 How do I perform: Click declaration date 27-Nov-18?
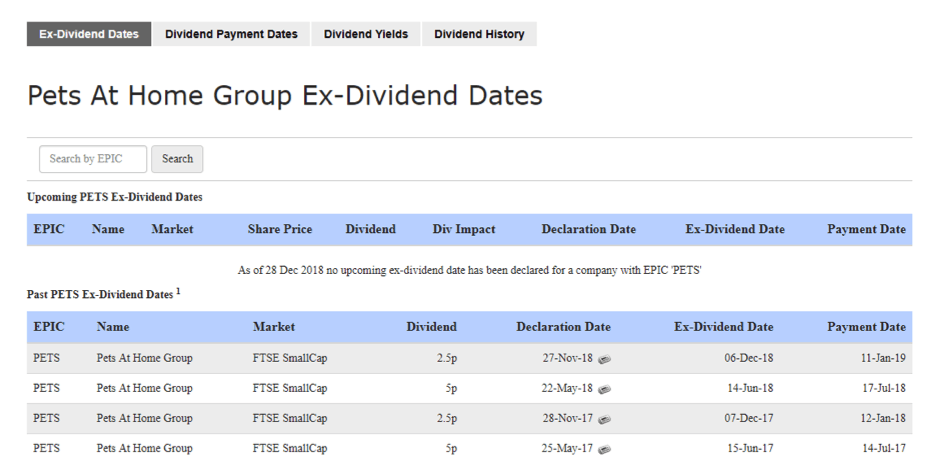pos(568,358)
